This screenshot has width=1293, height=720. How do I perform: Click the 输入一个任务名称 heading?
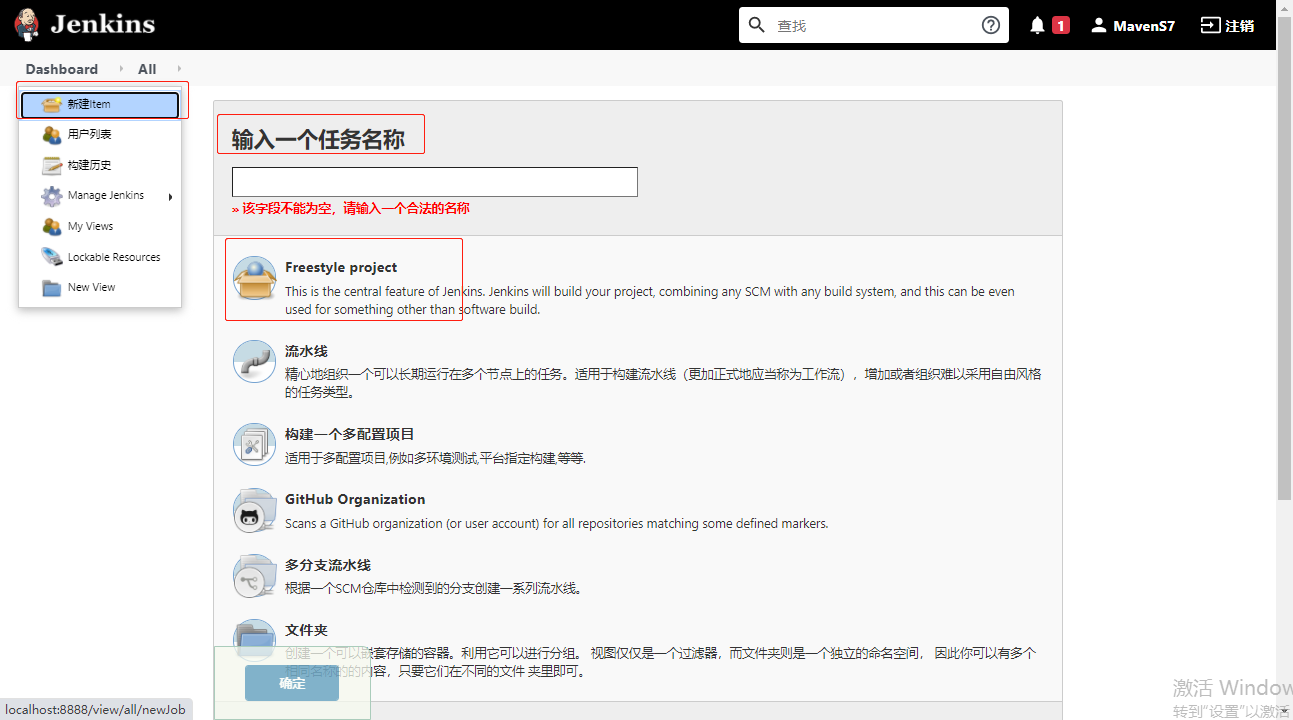pyautogui.click(x=318, y=139)
